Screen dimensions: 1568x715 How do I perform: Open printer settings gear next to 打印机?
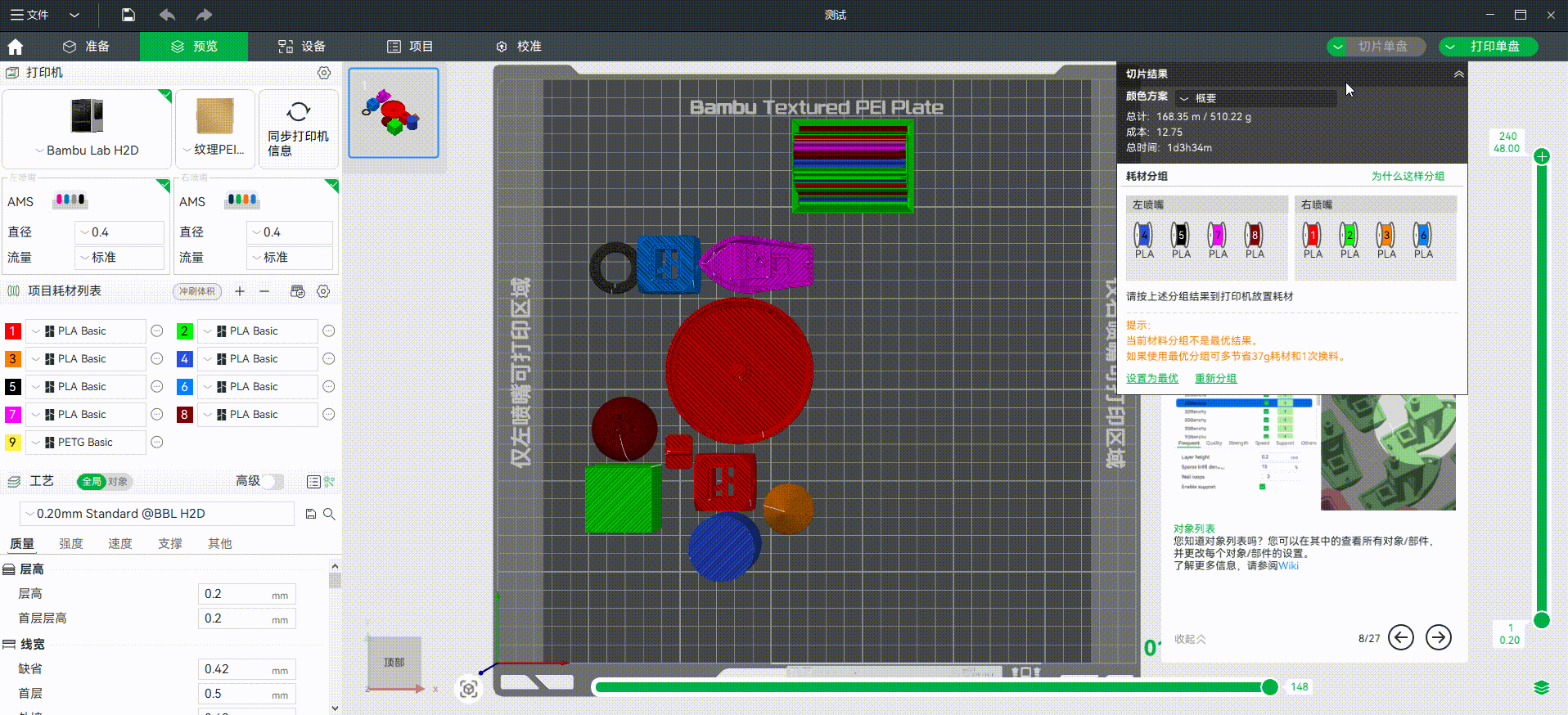(324, 73)
